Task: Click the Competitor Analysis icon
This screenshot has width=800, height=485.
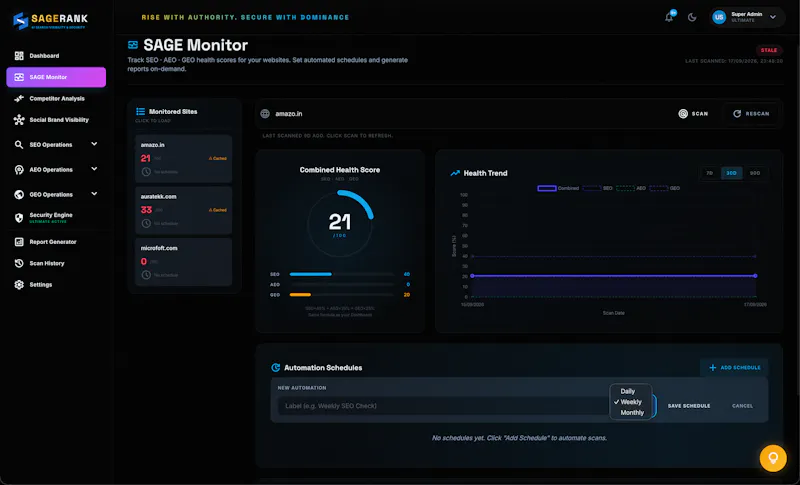Action: [19, 98]
